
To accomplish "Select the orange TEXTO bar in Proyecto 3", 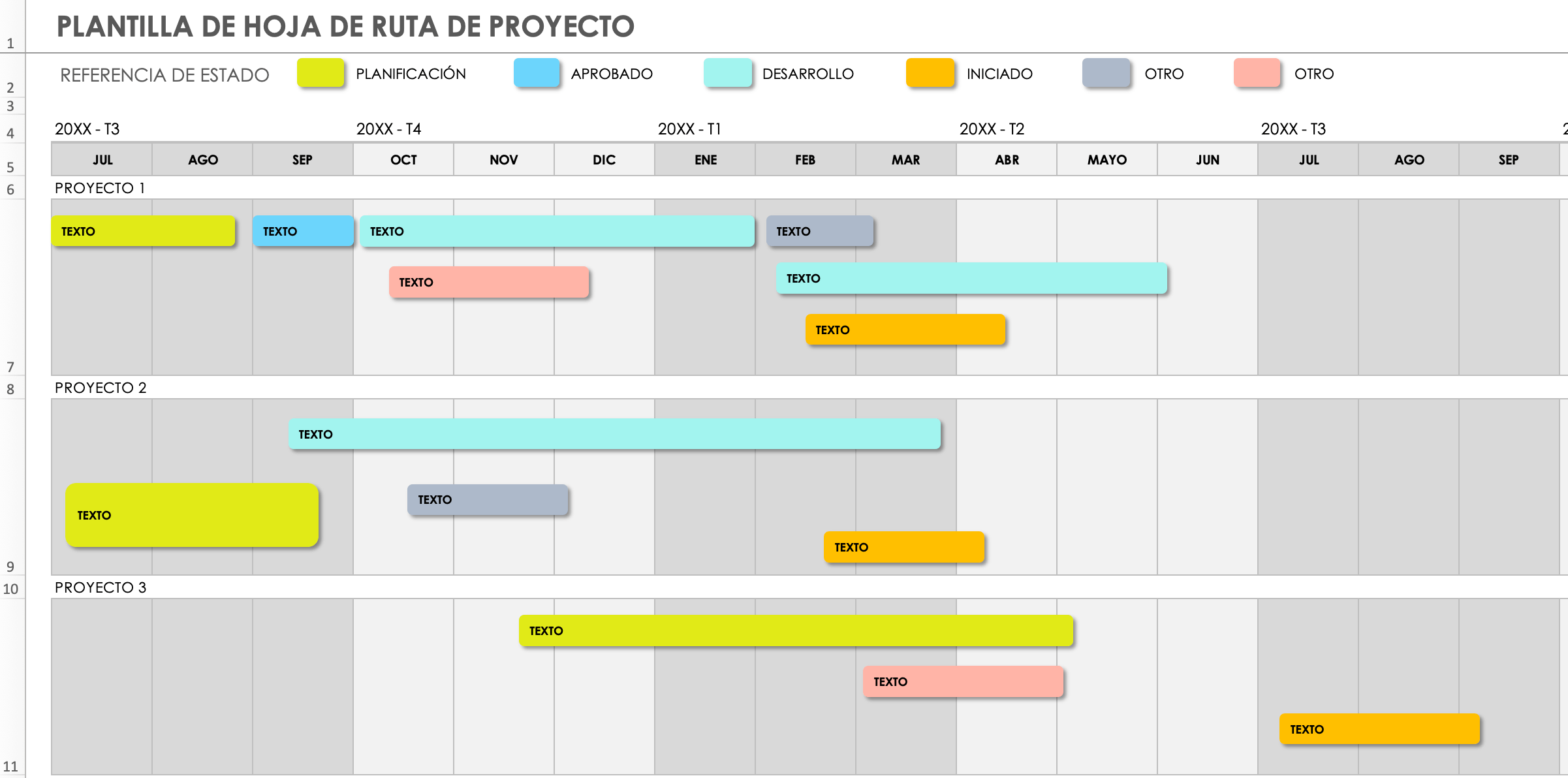I will pyautogui.click(x=1379, y=729).
